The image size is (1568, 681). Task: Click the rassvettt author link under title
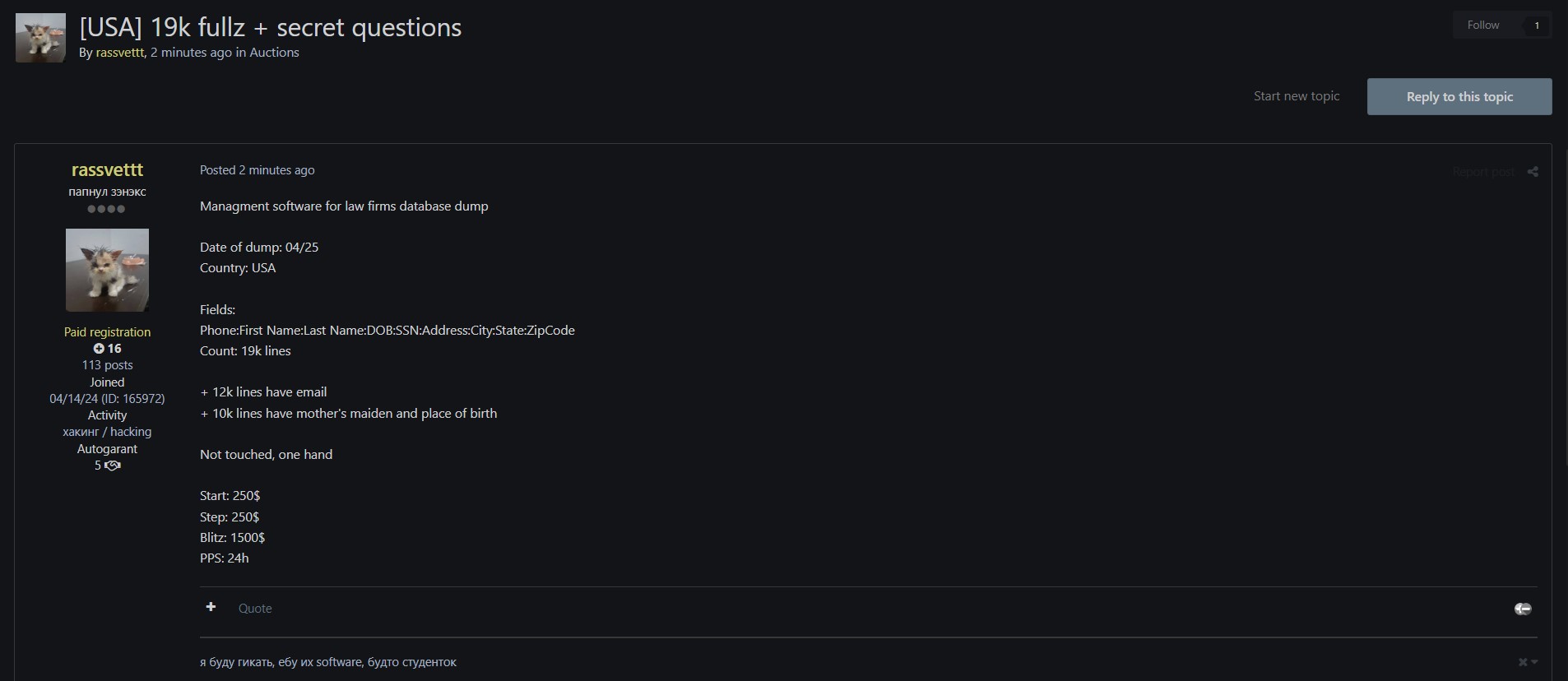pyautogui.click(x=119, y=53)
